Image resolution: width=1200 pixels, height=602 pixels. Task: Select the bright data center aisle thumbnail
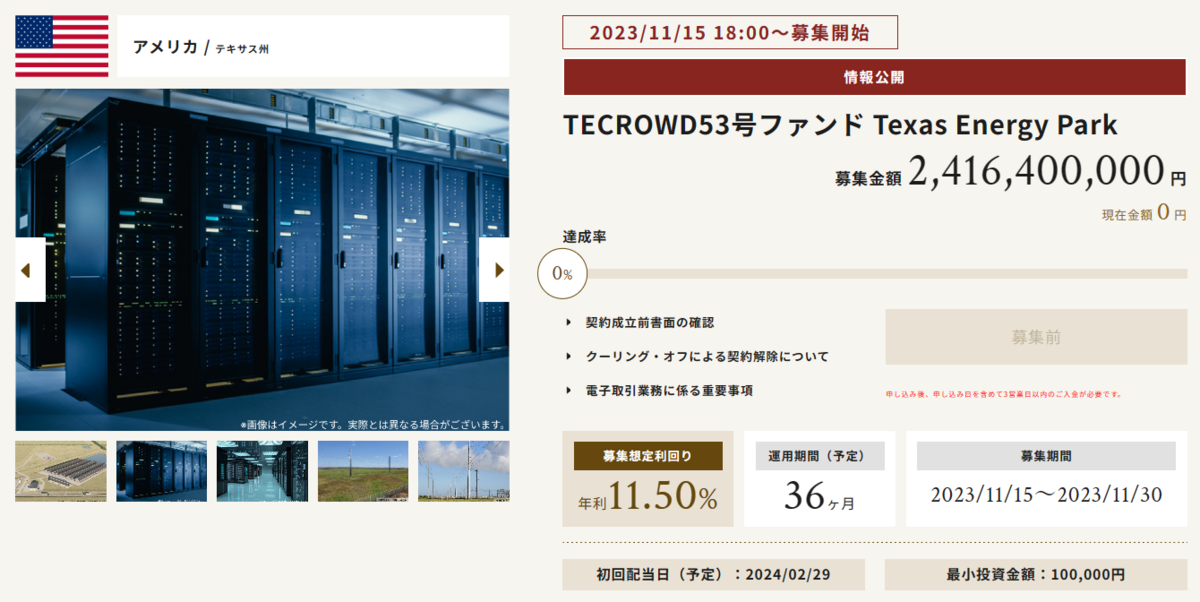[x=262, y=471]
